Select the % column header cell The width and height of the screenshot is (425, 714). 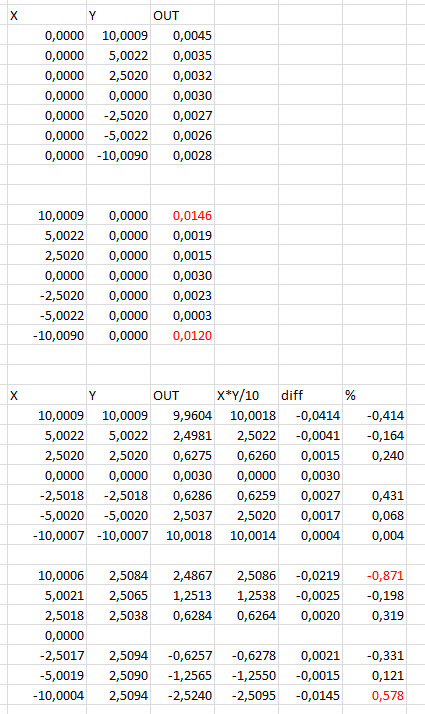[x=374, y=395]
